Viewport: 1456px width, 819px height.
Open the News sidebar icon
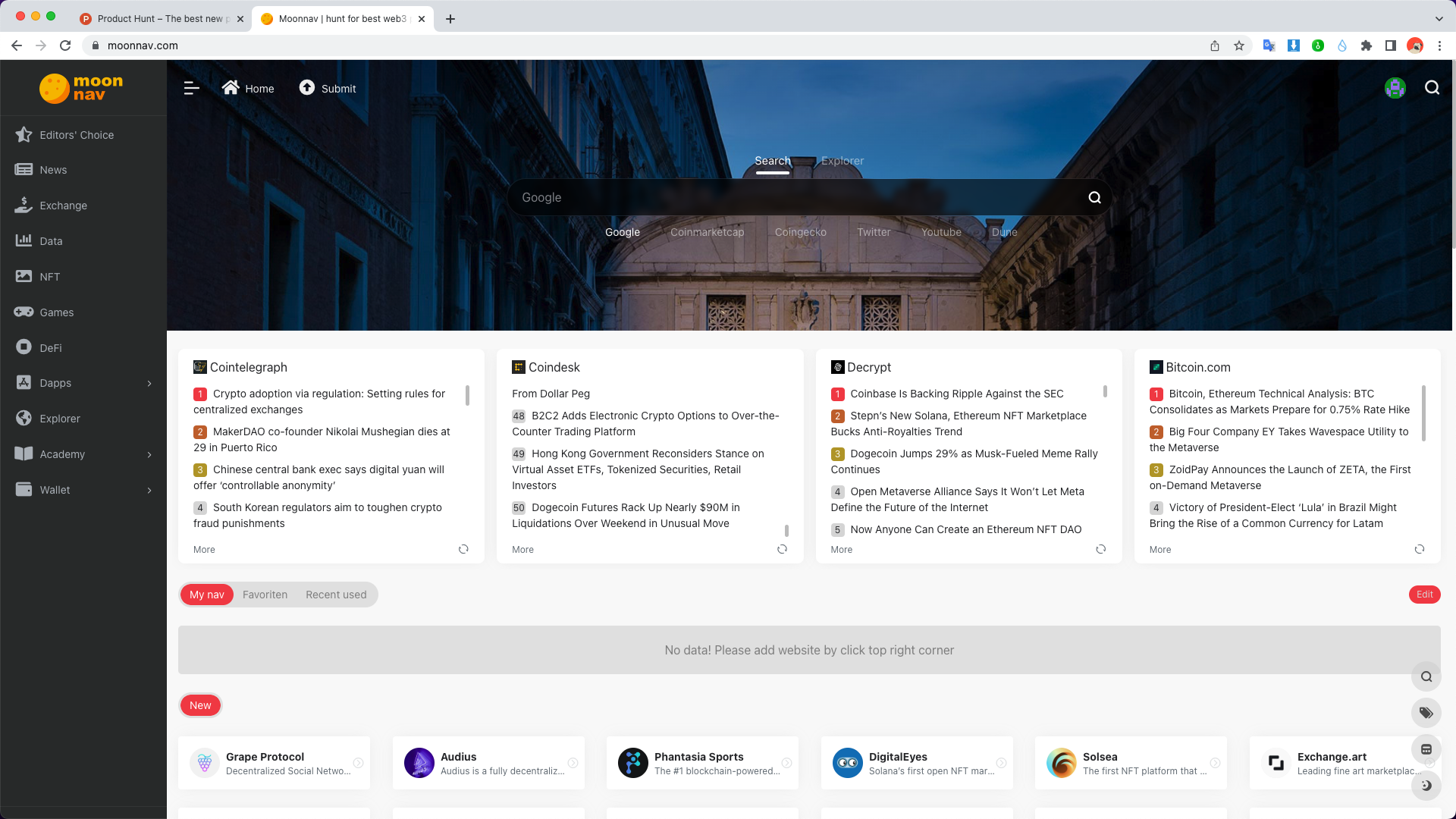[24, 170]
